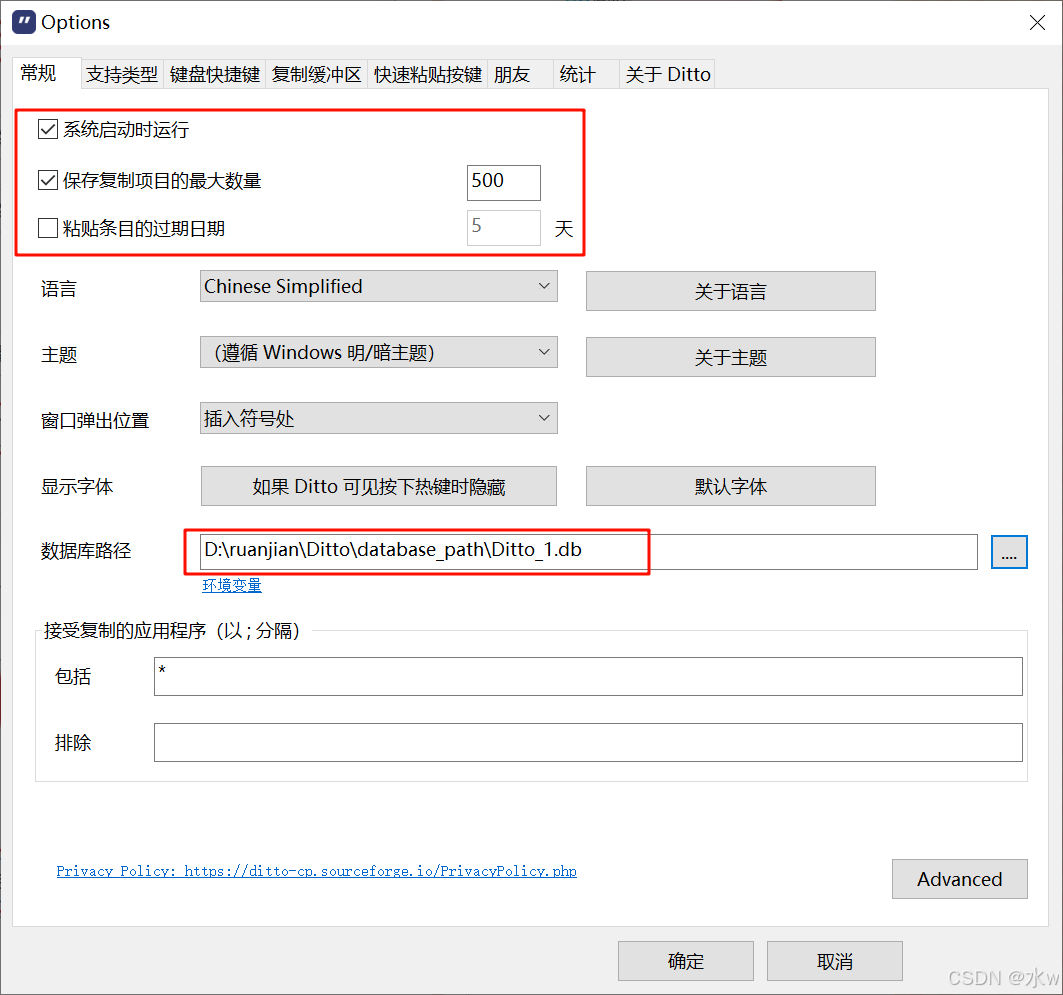Image resolution: width=1063 pixels, height=995 pixels.
Task: Click the 排除 applications input field
Action: (588, 742)
